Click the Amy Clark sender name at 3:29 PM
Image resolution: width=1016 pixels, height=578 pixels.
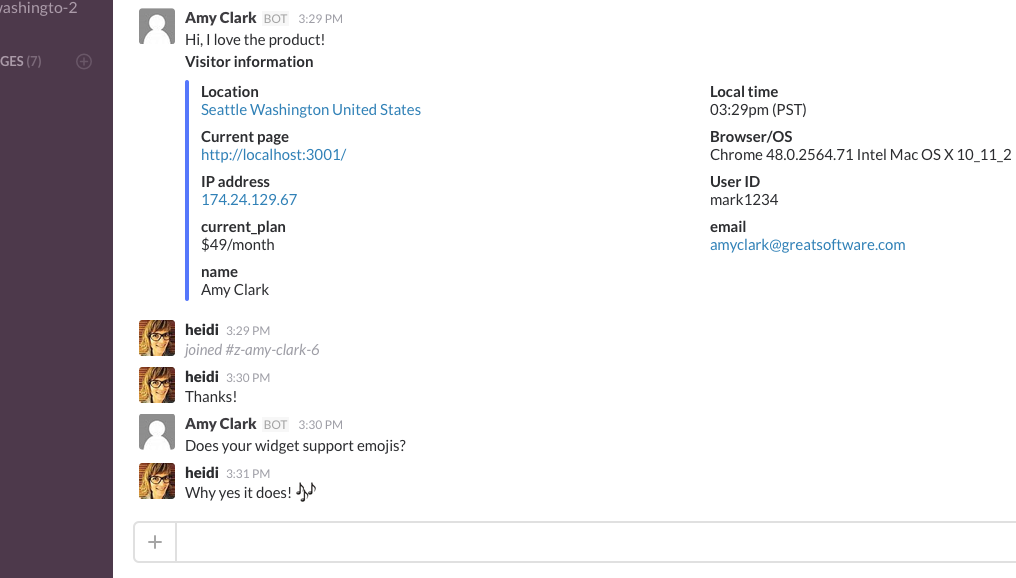220,18
